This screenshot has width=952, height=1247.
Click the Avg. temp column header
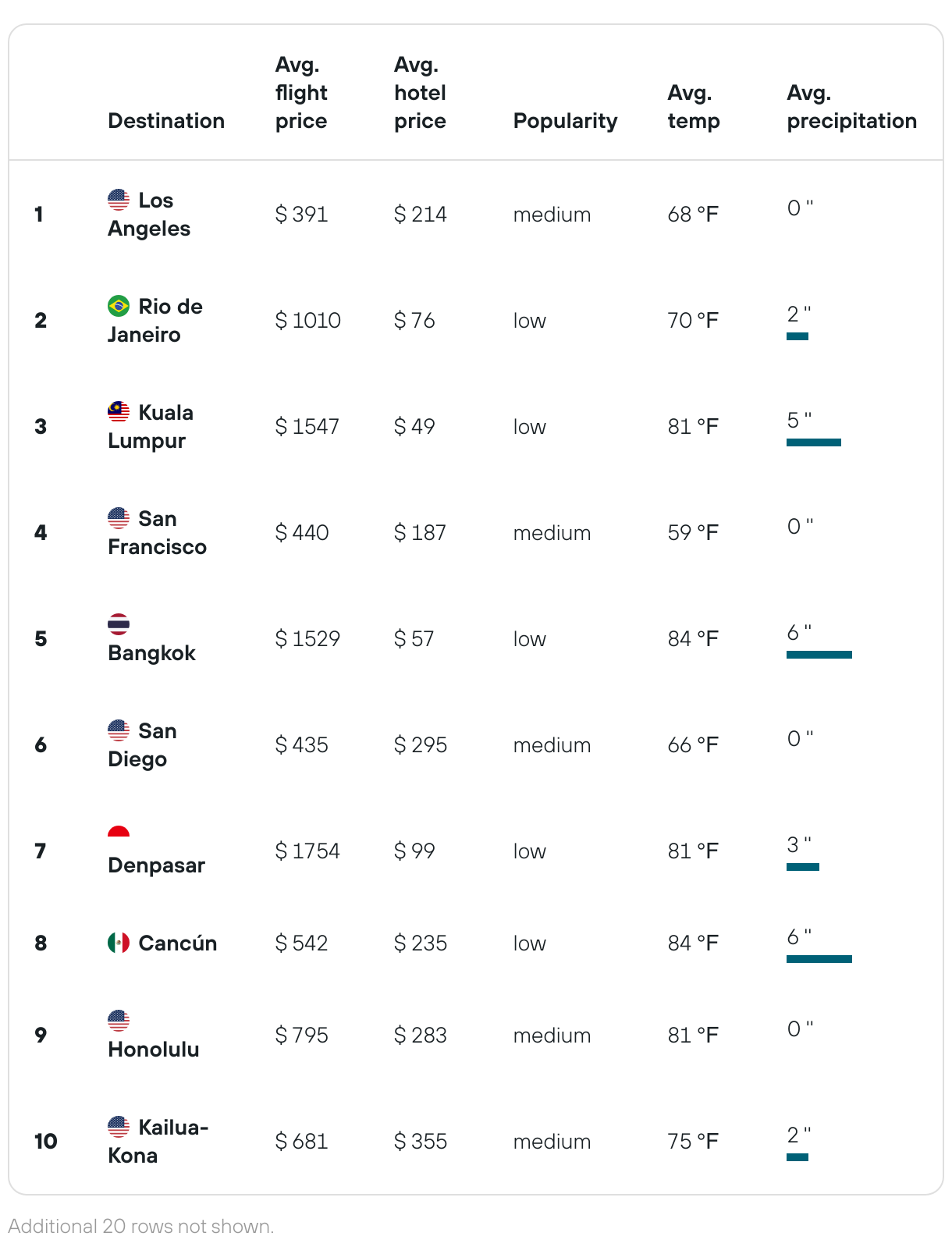pyautogui.click(x=694, y=107)
